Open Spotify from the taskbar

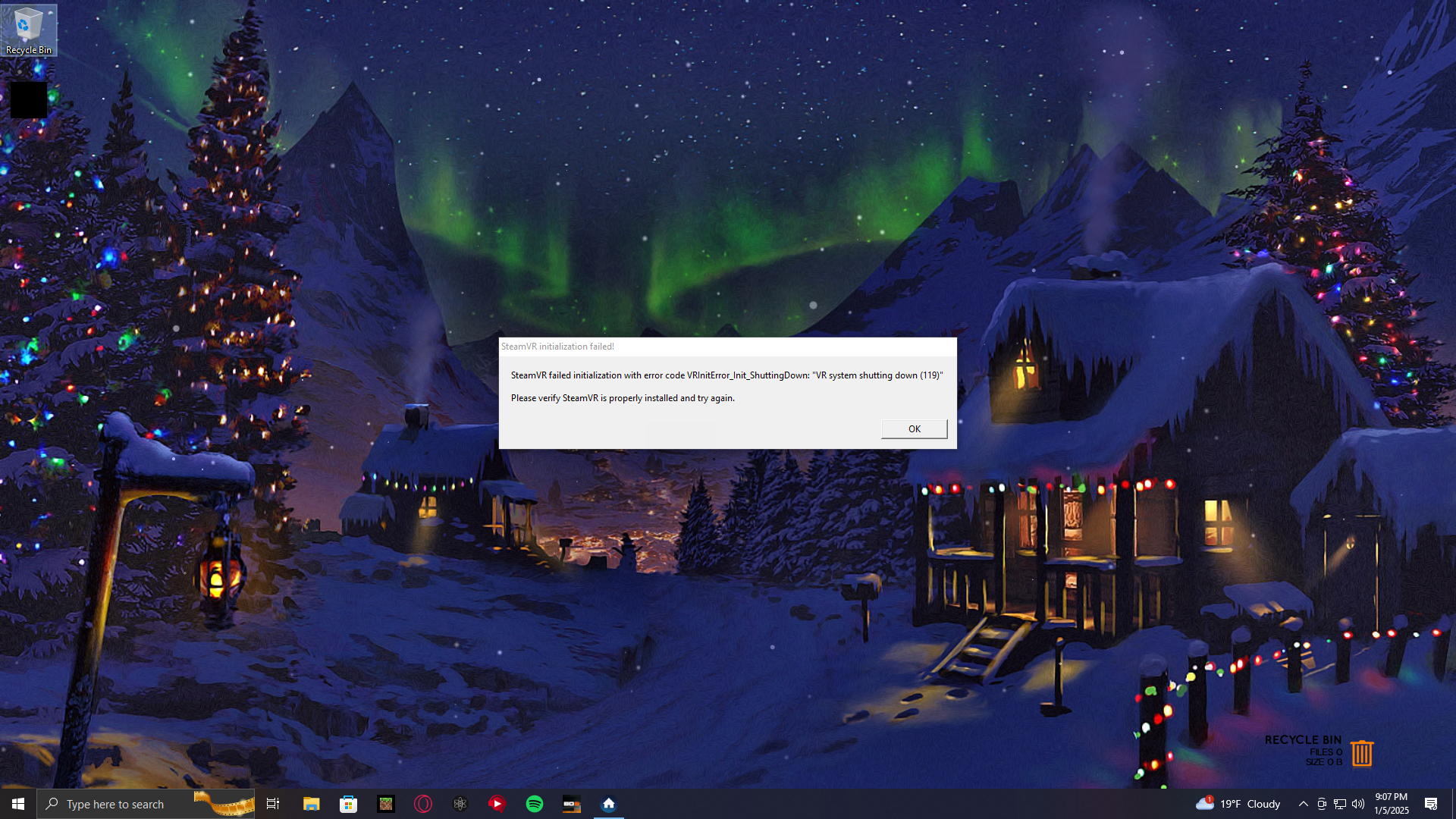534,804
